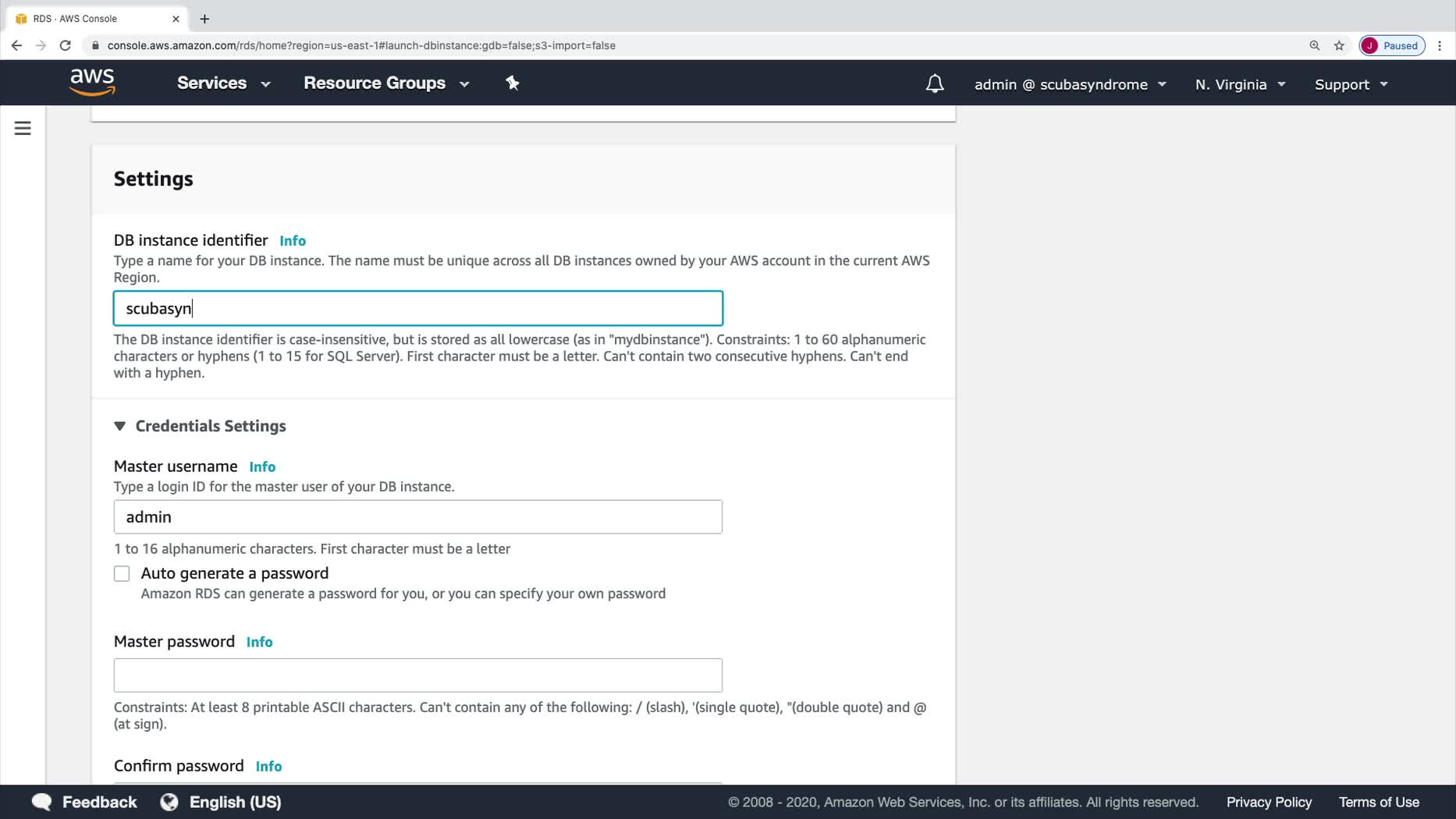1456x819 pixels.
Task: Go back with the browser back arrow
Action: pyautogui.click(x=16, y=45)
